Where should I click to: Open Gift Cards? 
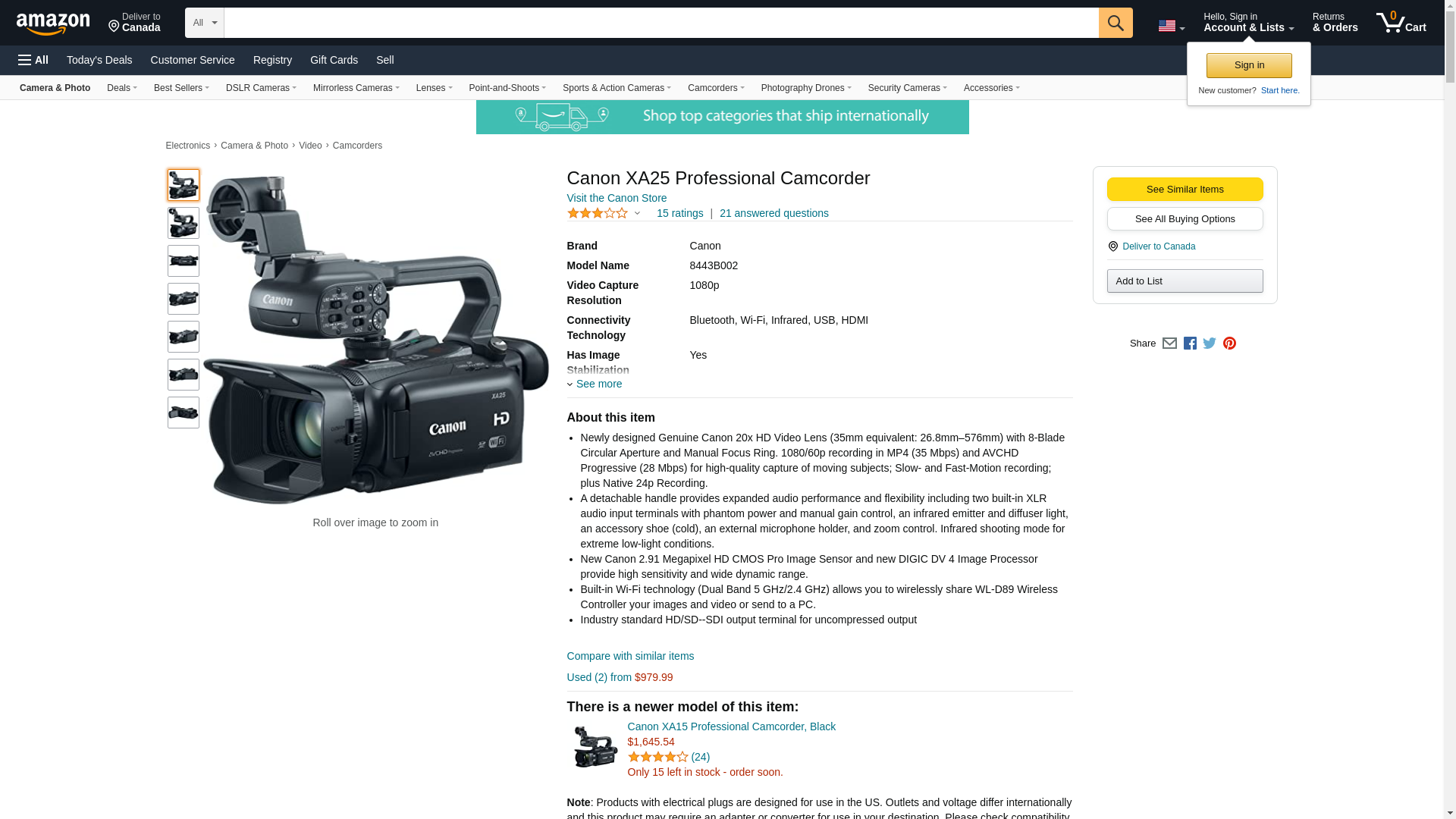pyautogui.click(x=334, y=60)
